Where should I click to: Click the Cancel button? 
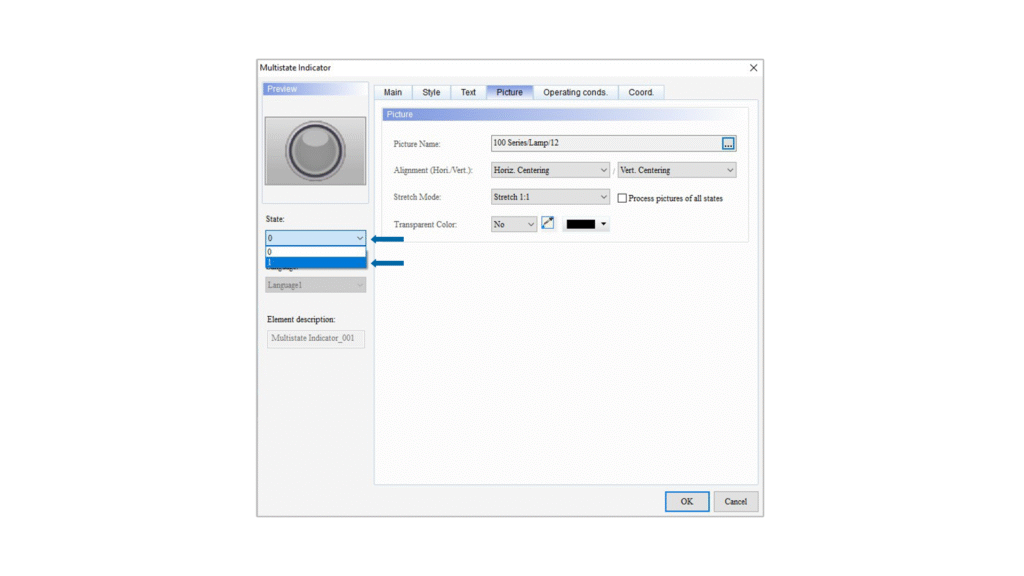pyautogui.click(x=735, y=501)
